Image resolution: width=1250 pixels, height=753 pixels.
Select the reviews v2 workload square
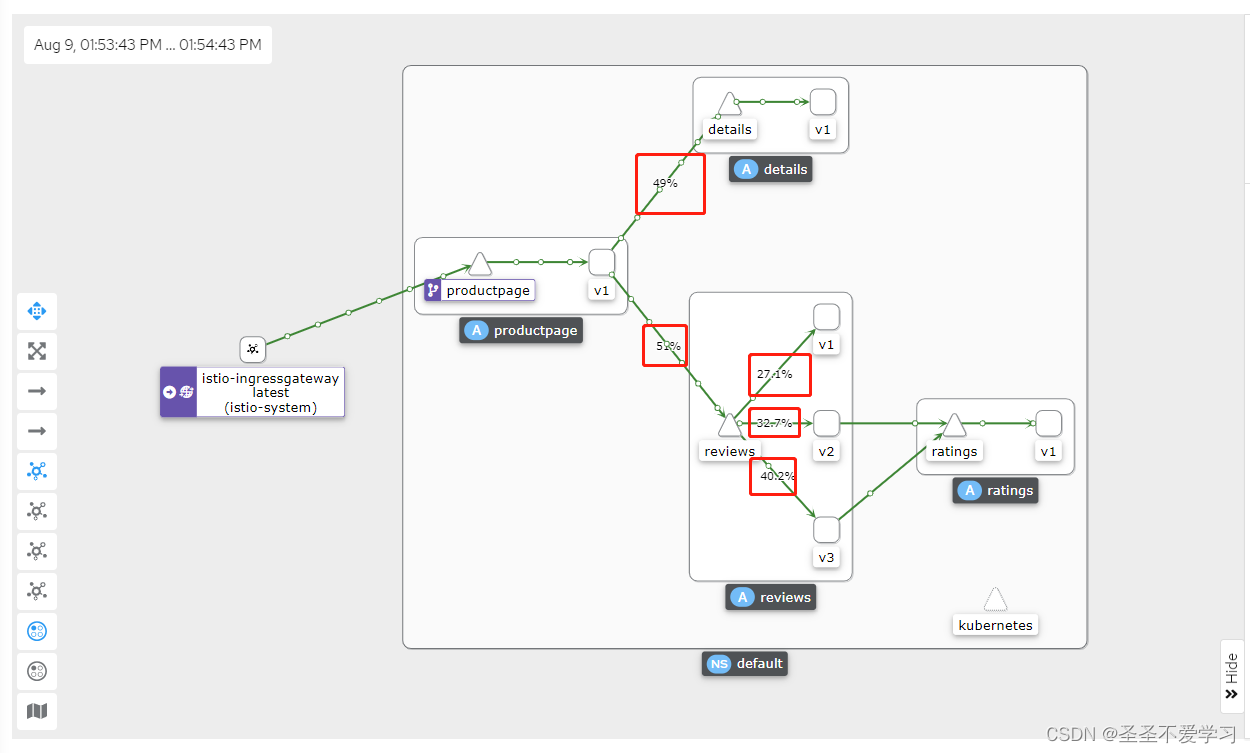click(826, 424)
